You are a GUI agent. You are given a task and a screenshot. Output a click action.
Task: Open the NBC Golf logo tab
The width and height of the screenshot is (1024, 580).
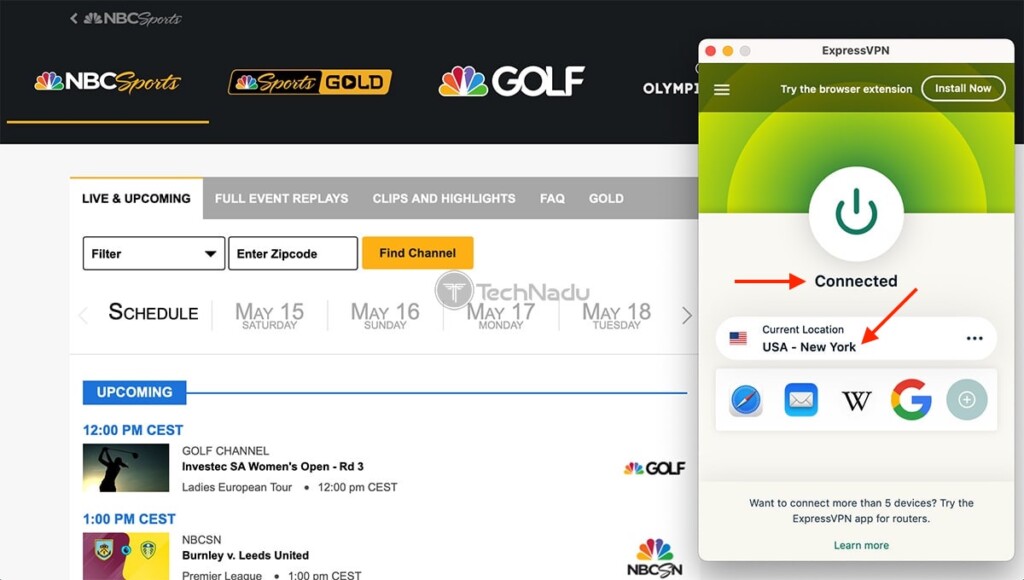[511, 81]
